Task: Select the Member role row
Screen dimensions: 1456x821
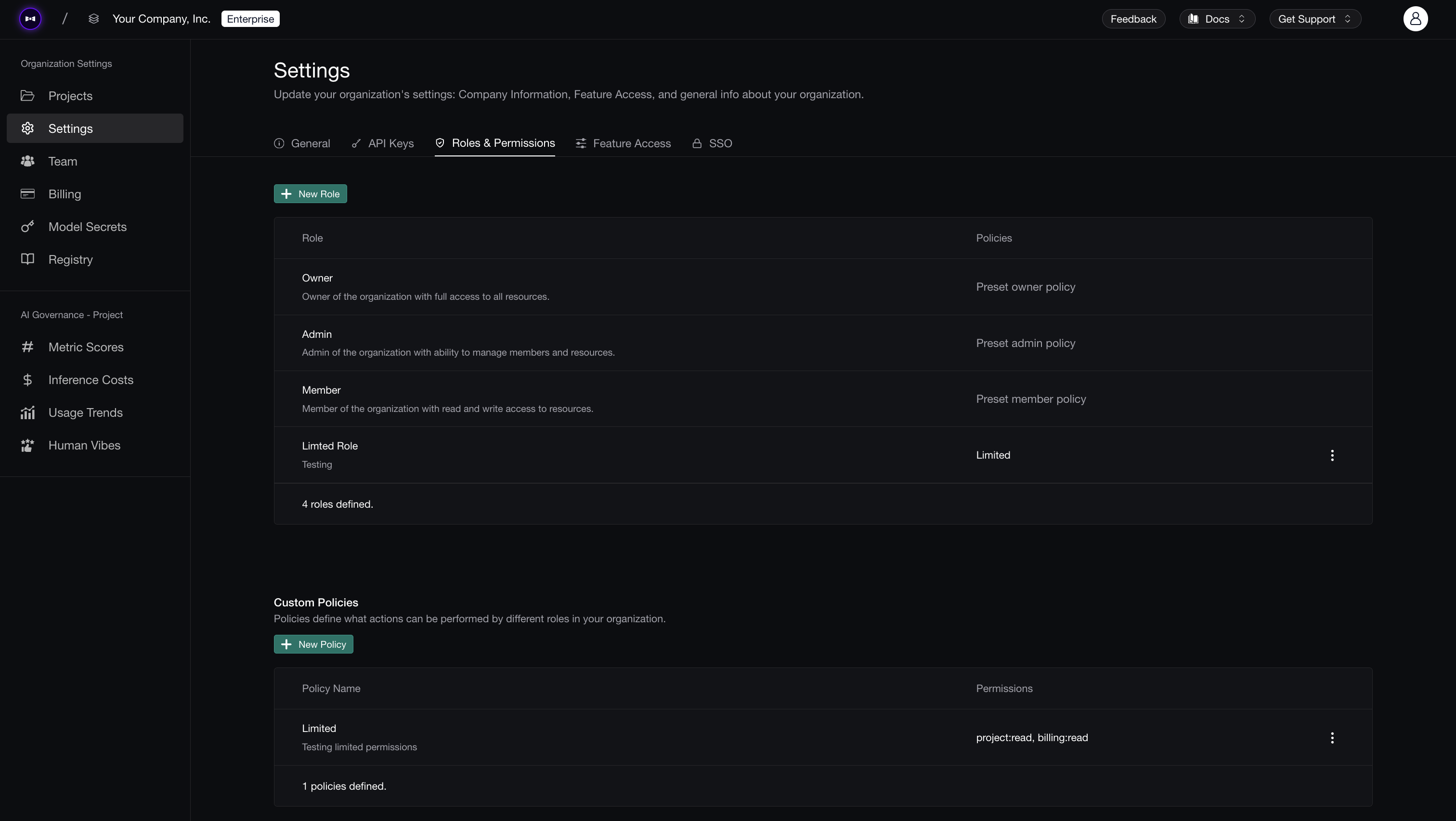Action: 823,399
